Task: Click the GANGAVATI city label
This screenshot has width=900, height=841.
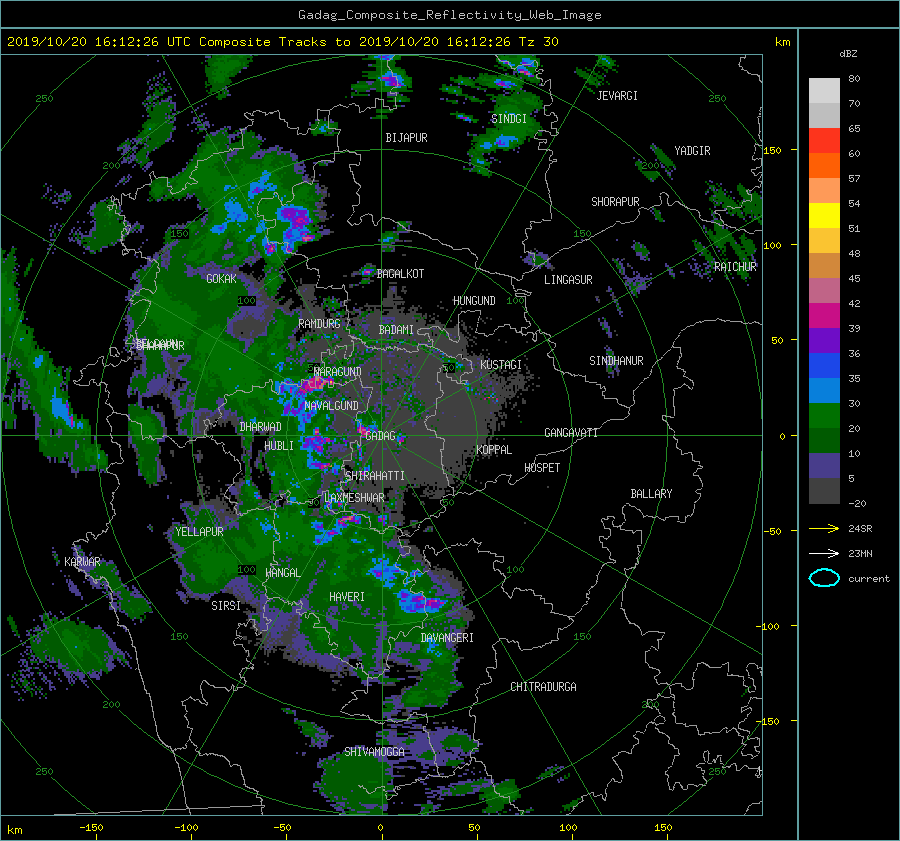Action: (571, 433)
